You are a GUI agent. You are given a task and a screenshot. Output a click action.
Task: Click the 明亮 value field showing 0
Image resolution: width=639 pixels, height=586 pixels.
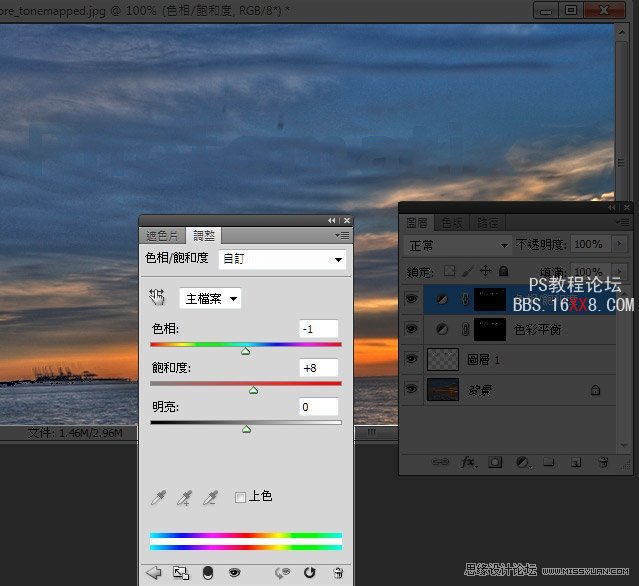point(319,407)
